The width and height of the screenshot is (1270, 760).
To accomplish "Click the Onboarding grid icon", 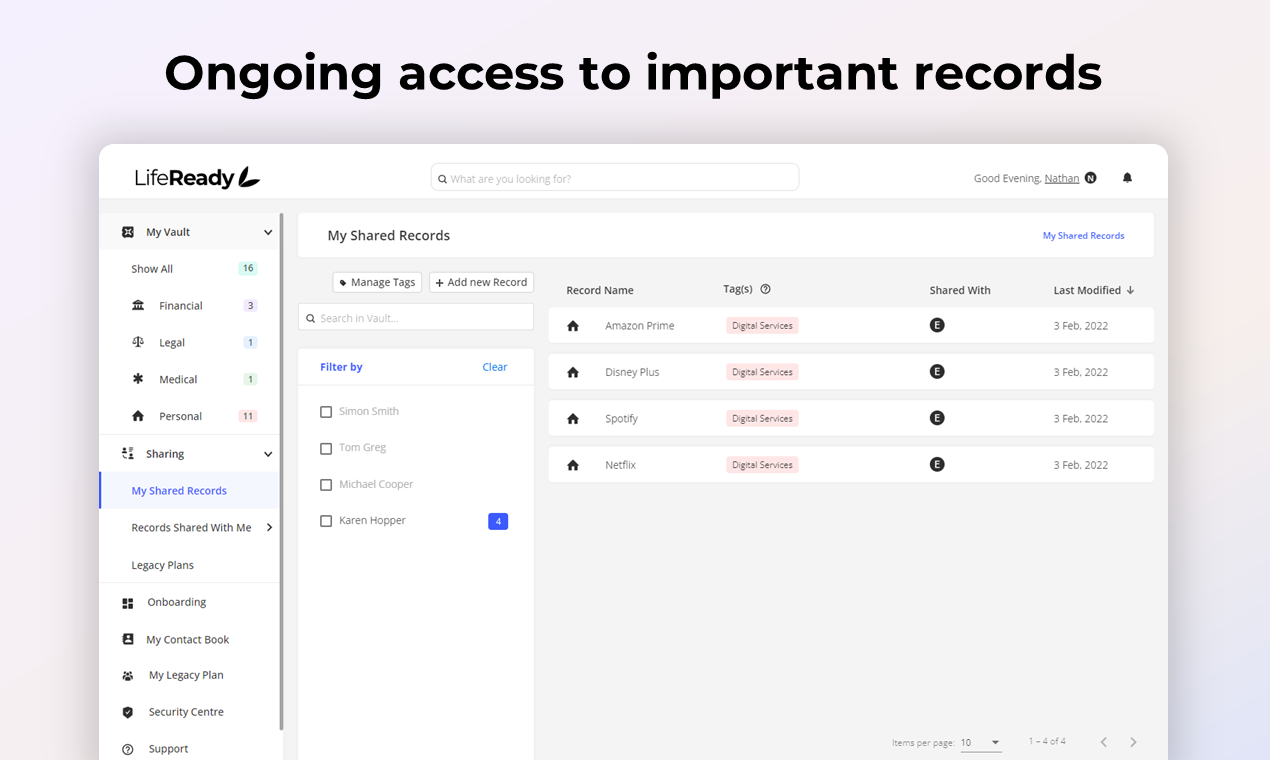I will [x=128, y=603].
